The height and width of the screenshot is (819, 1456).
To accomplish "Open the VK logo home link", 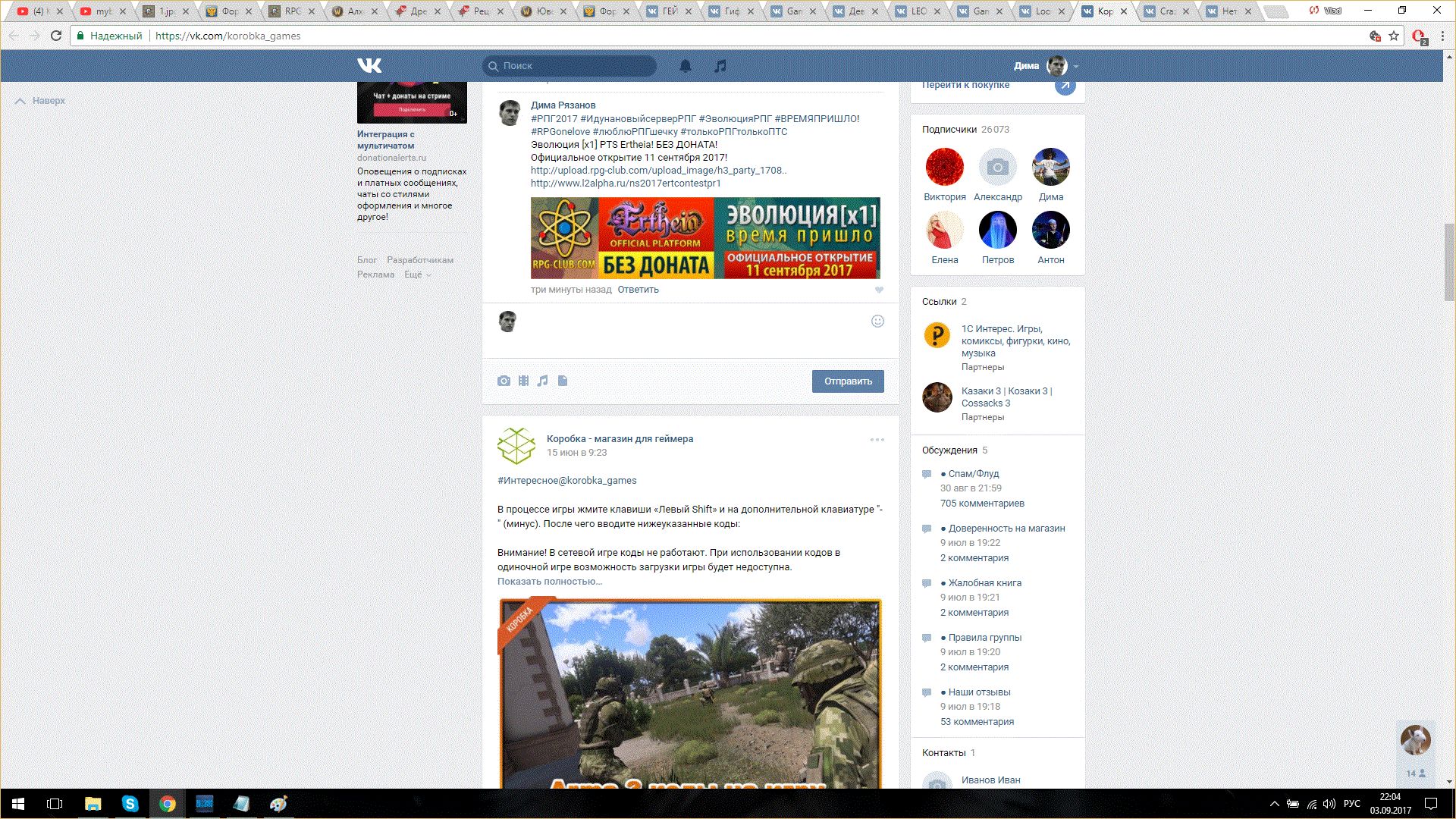I will pyautogui.click(x=369, y=66).
